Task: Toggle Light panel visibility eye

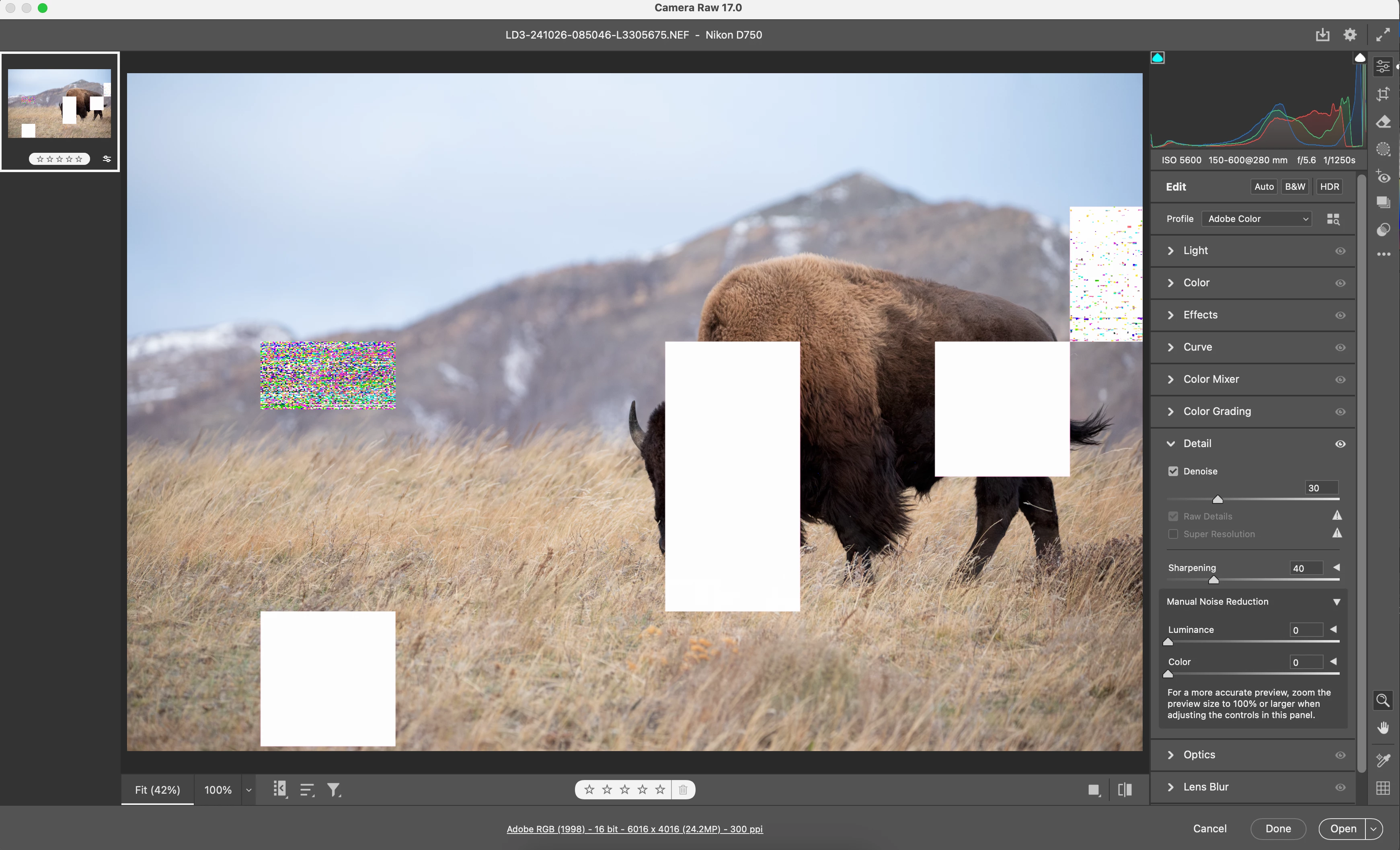Action: (1340, 250)
